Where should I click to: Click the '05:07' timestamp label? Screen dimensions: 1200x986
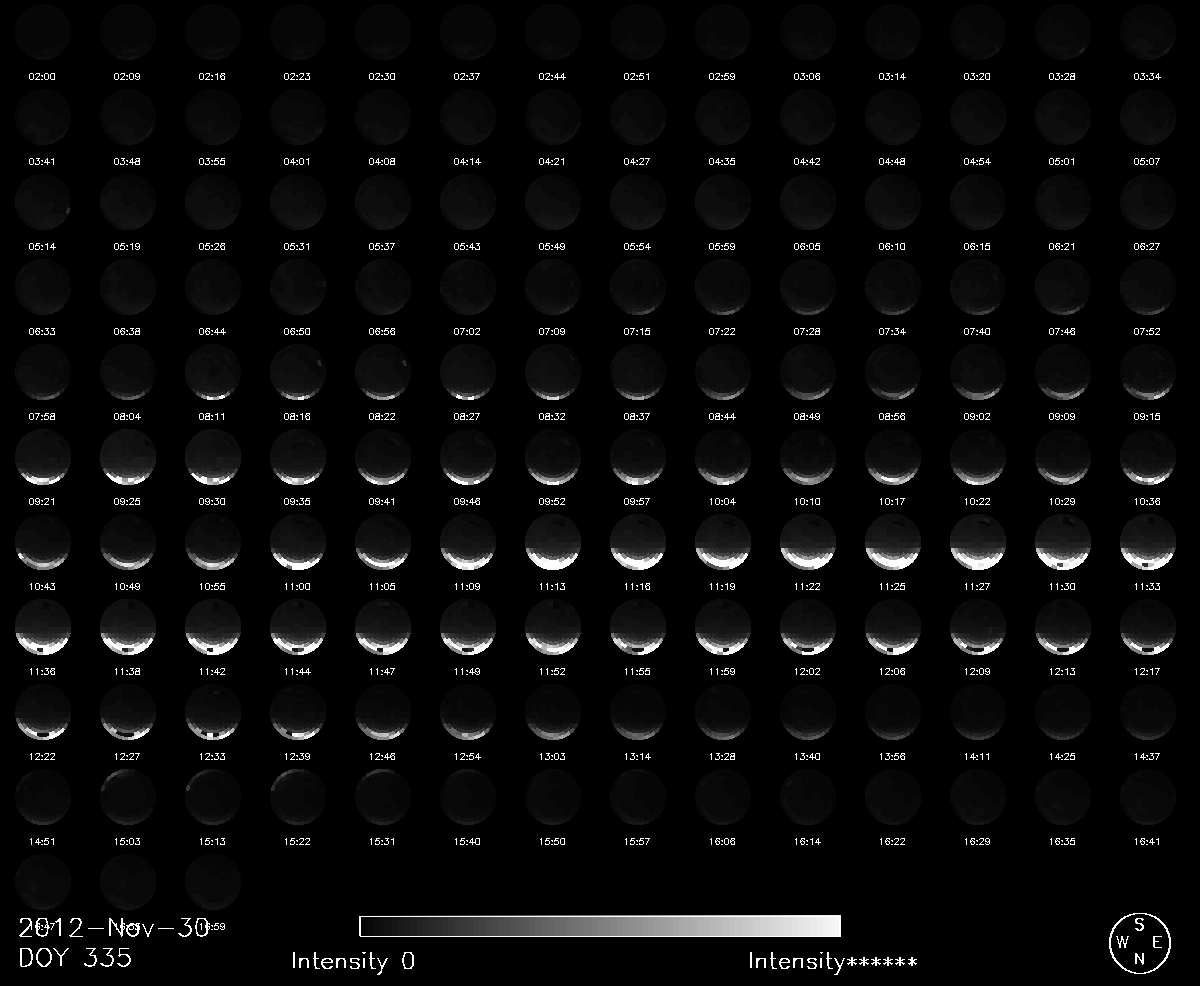pos(1147,161)
